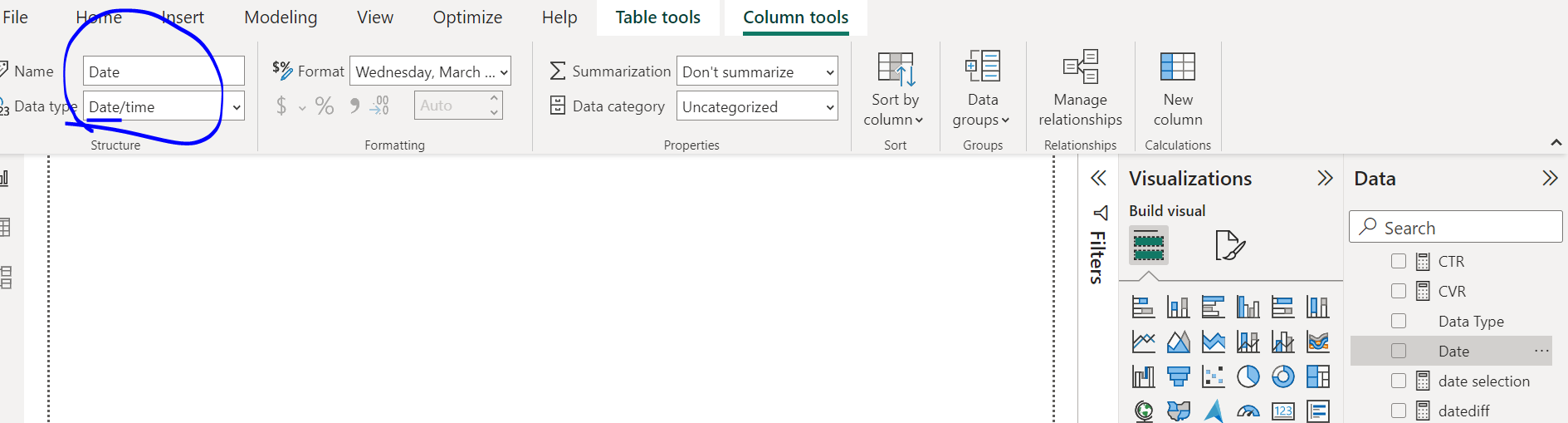Check the datediff checkbox
Viewport: 1568px width, 423px height.
[x=1399, y=411]
